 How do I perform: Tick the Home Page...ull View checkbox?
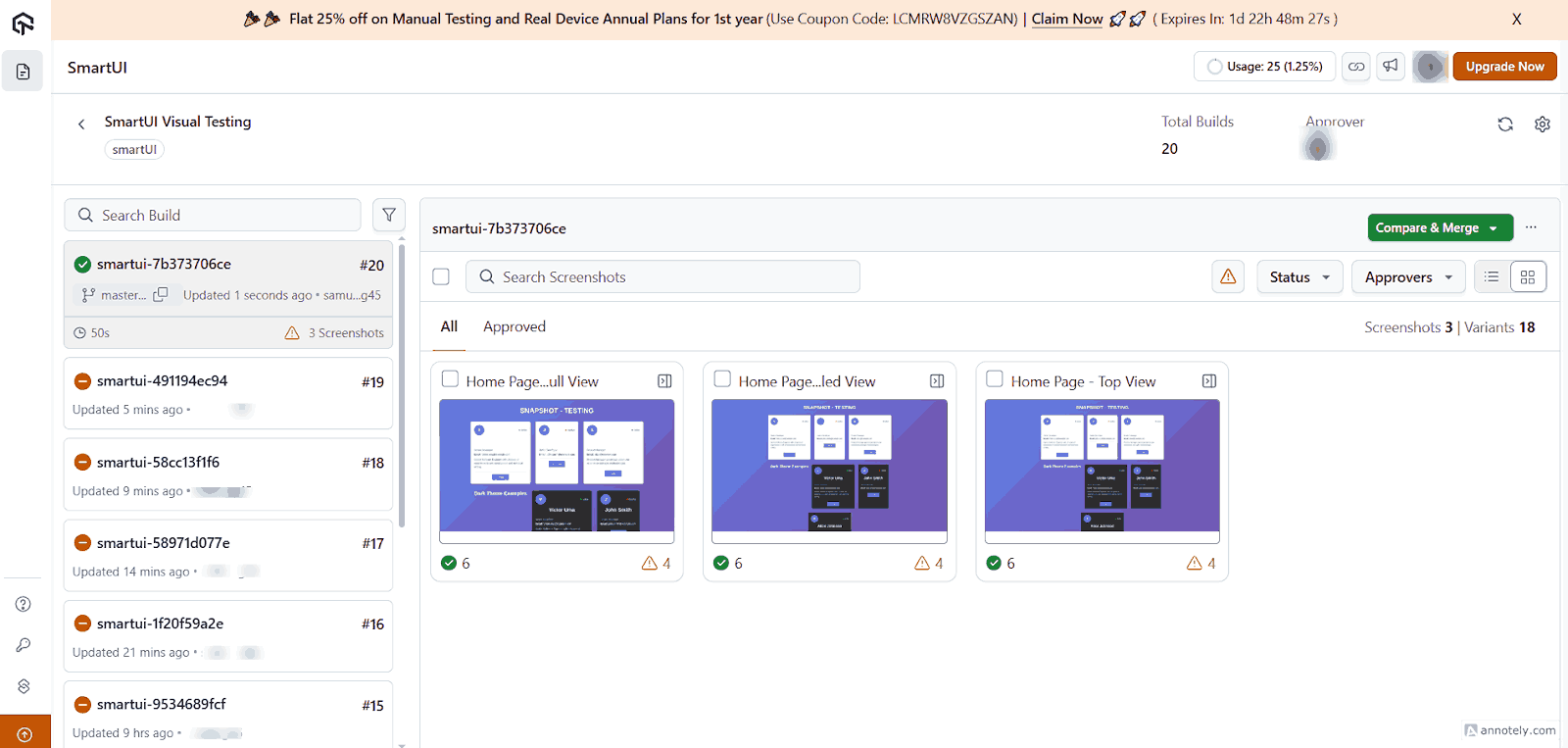450,379
